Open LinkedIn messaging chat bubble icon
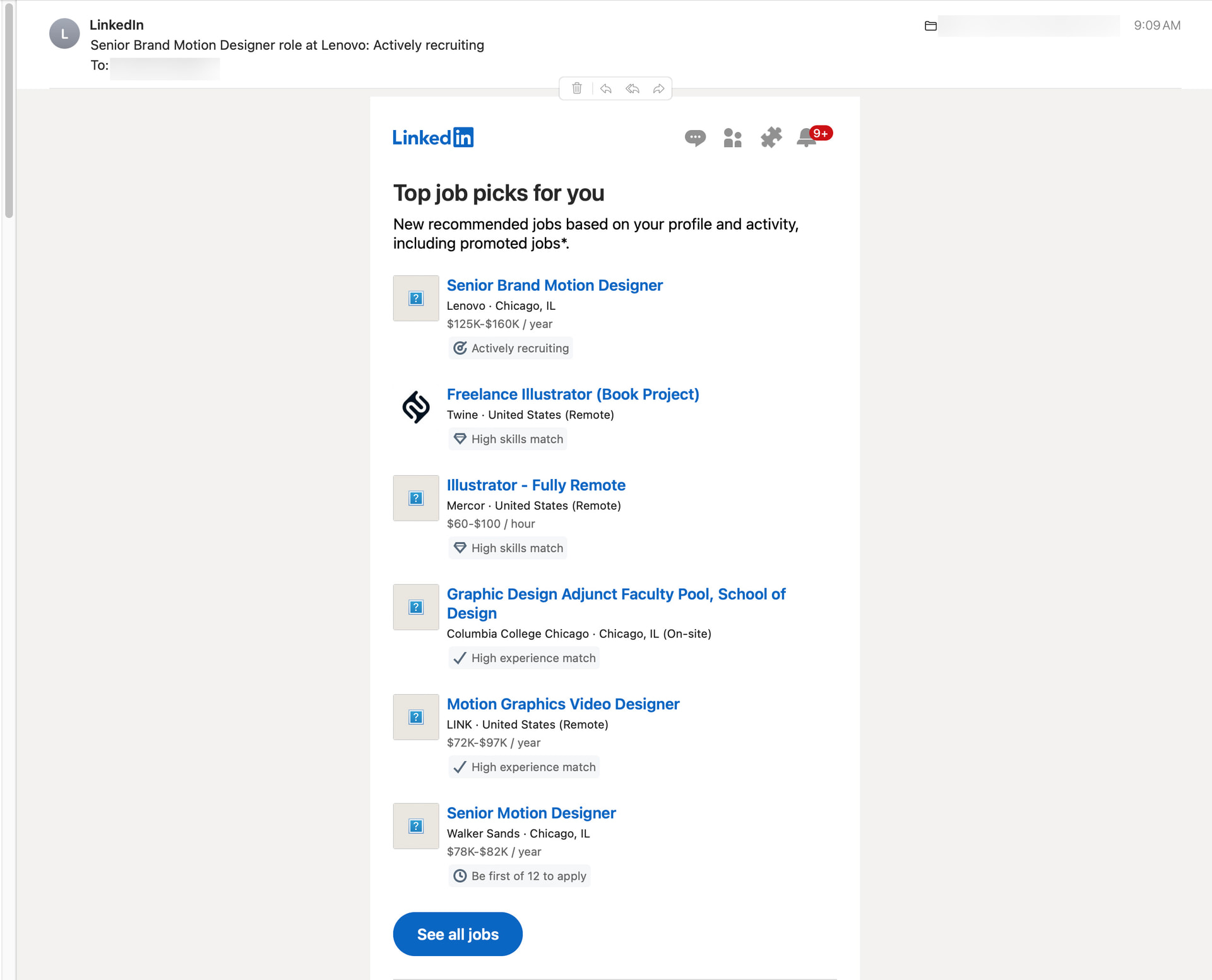 pyautogui.click(x=694, y=138)
